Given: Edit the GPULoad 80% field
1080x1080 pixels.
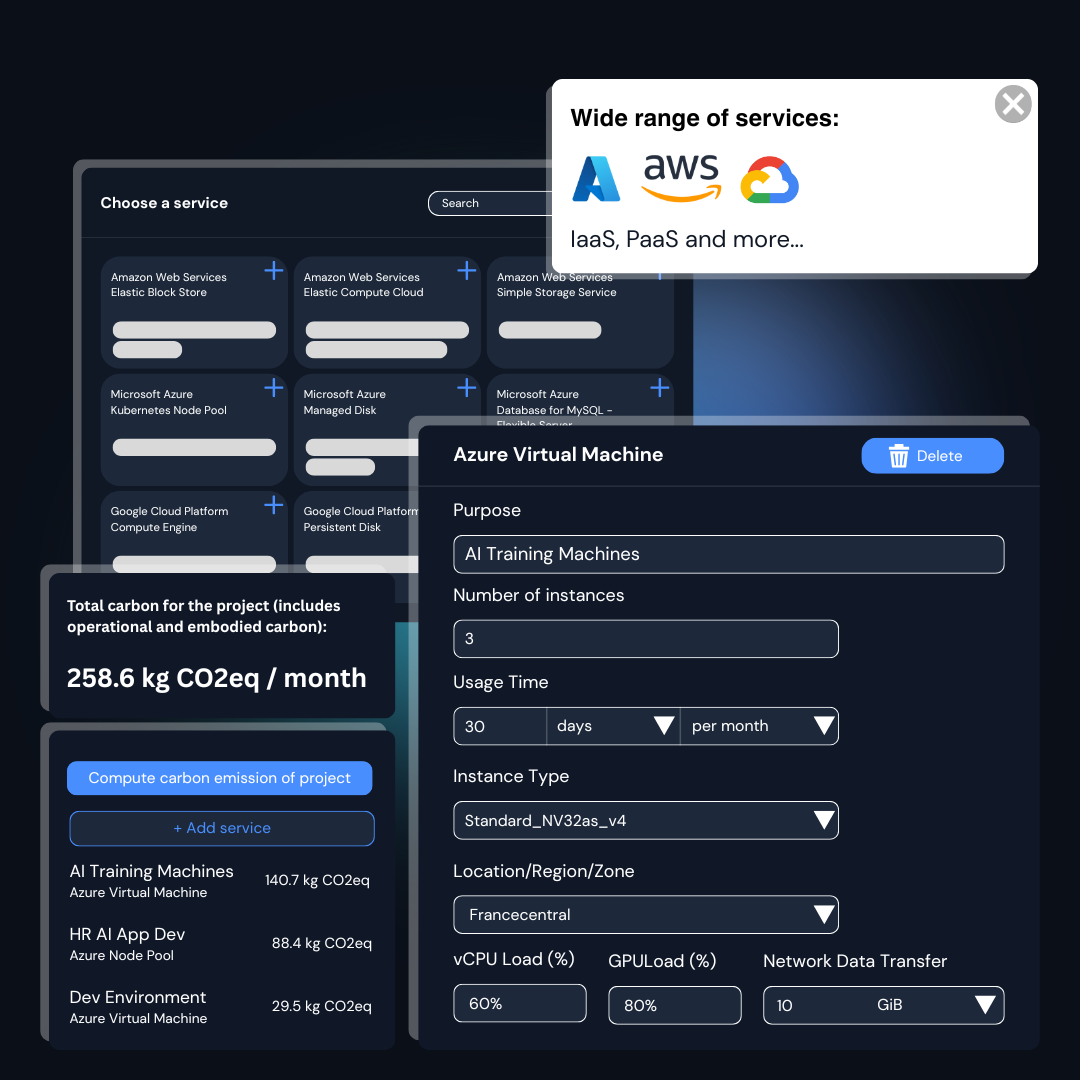Looking at the screenshot, I should pos(675,1006).
